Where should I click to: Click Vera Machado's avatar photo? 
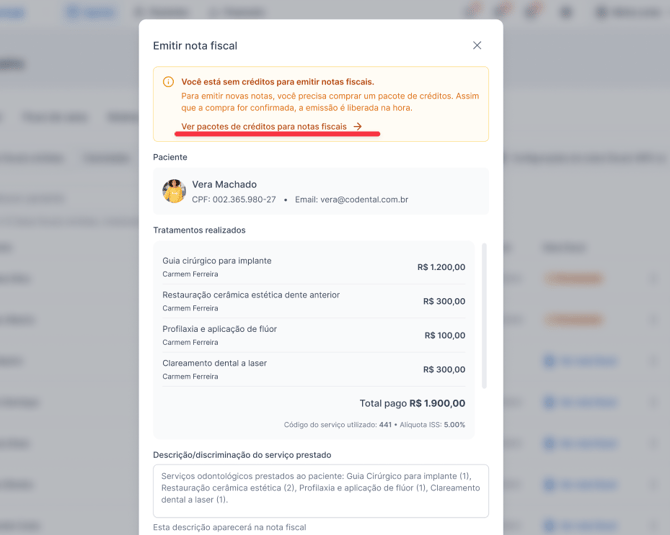[174, 191]
